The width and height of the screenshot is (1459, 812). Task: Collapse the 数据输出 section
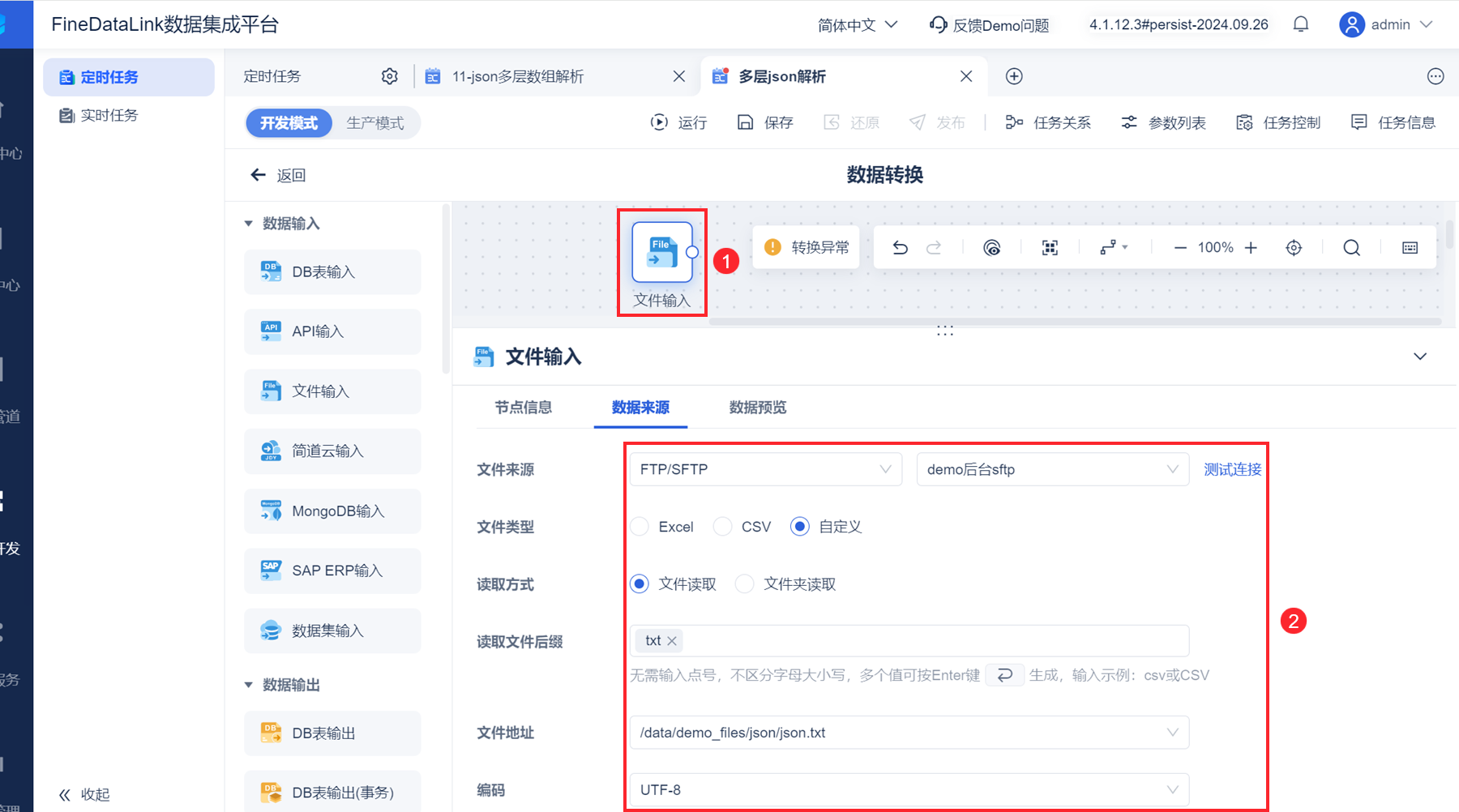click(x=249, y=686)
